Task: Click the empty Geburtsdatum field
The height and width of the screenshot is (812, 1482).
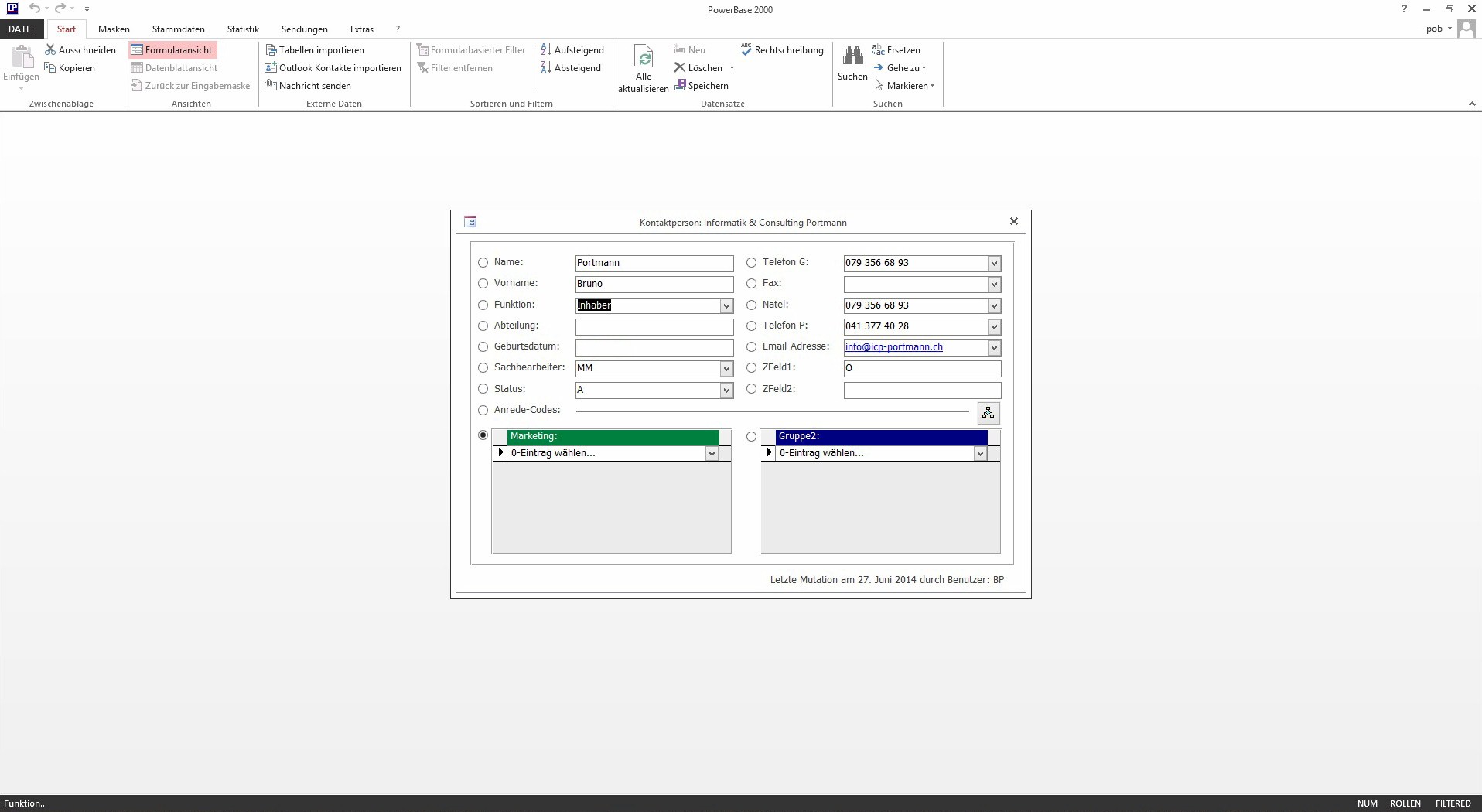Action: (x=654, y=348)
